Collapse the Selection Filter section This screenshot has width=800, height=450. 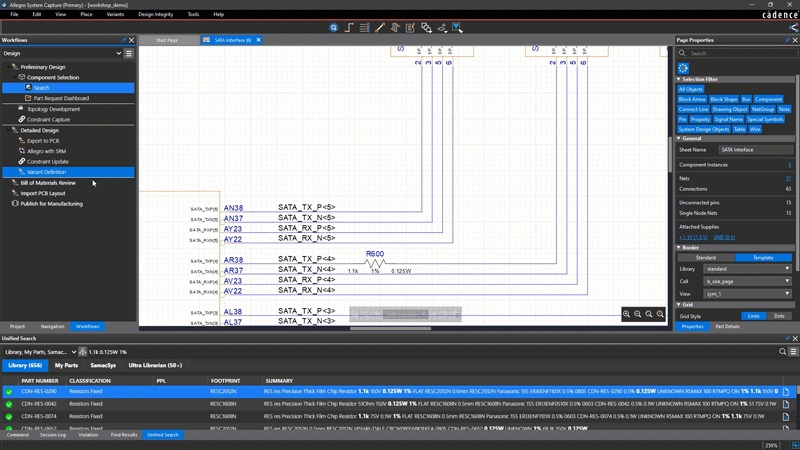coord(679,79)
